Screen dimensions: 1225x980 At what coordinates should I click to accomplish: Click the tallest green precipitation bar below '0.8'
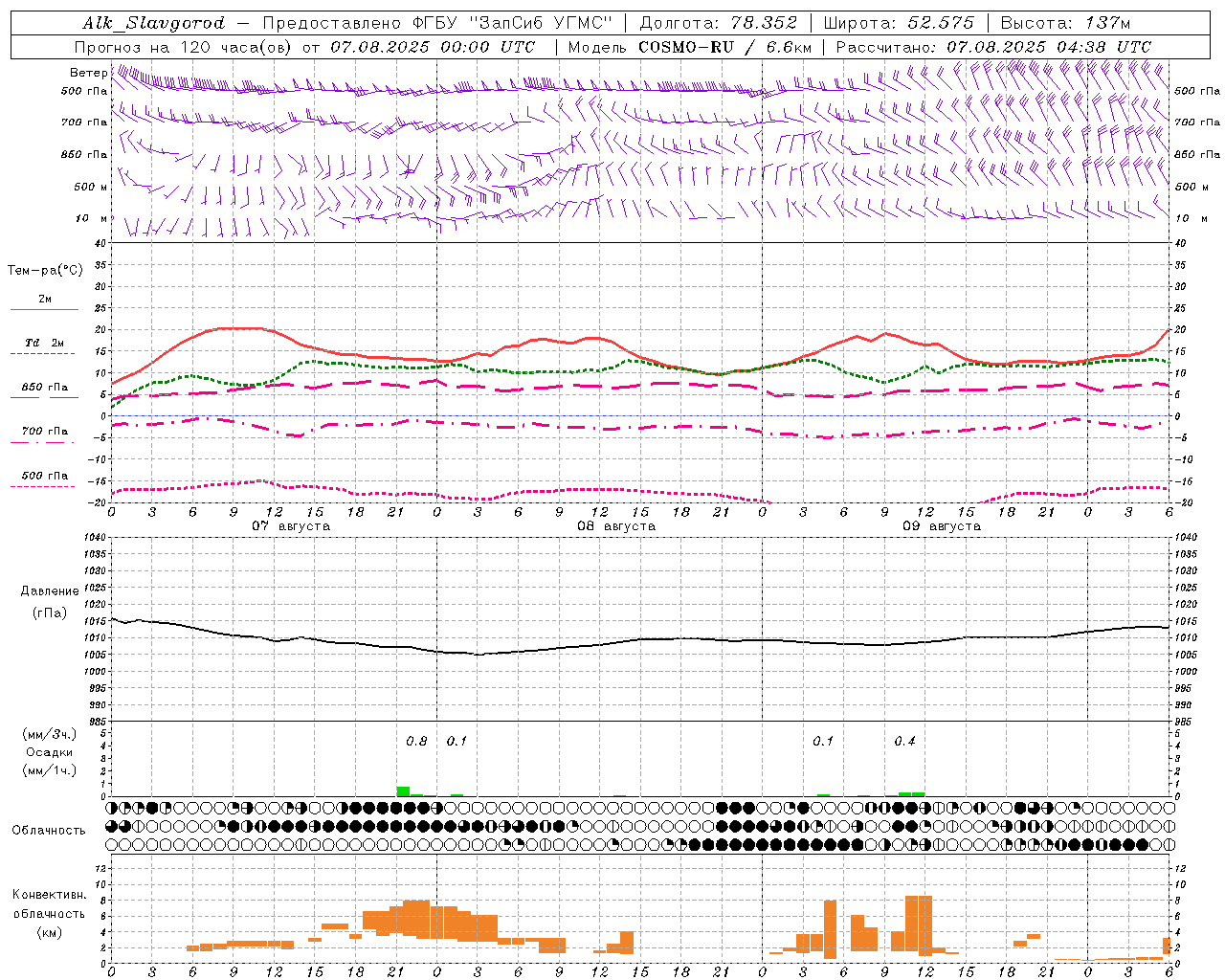403,791
